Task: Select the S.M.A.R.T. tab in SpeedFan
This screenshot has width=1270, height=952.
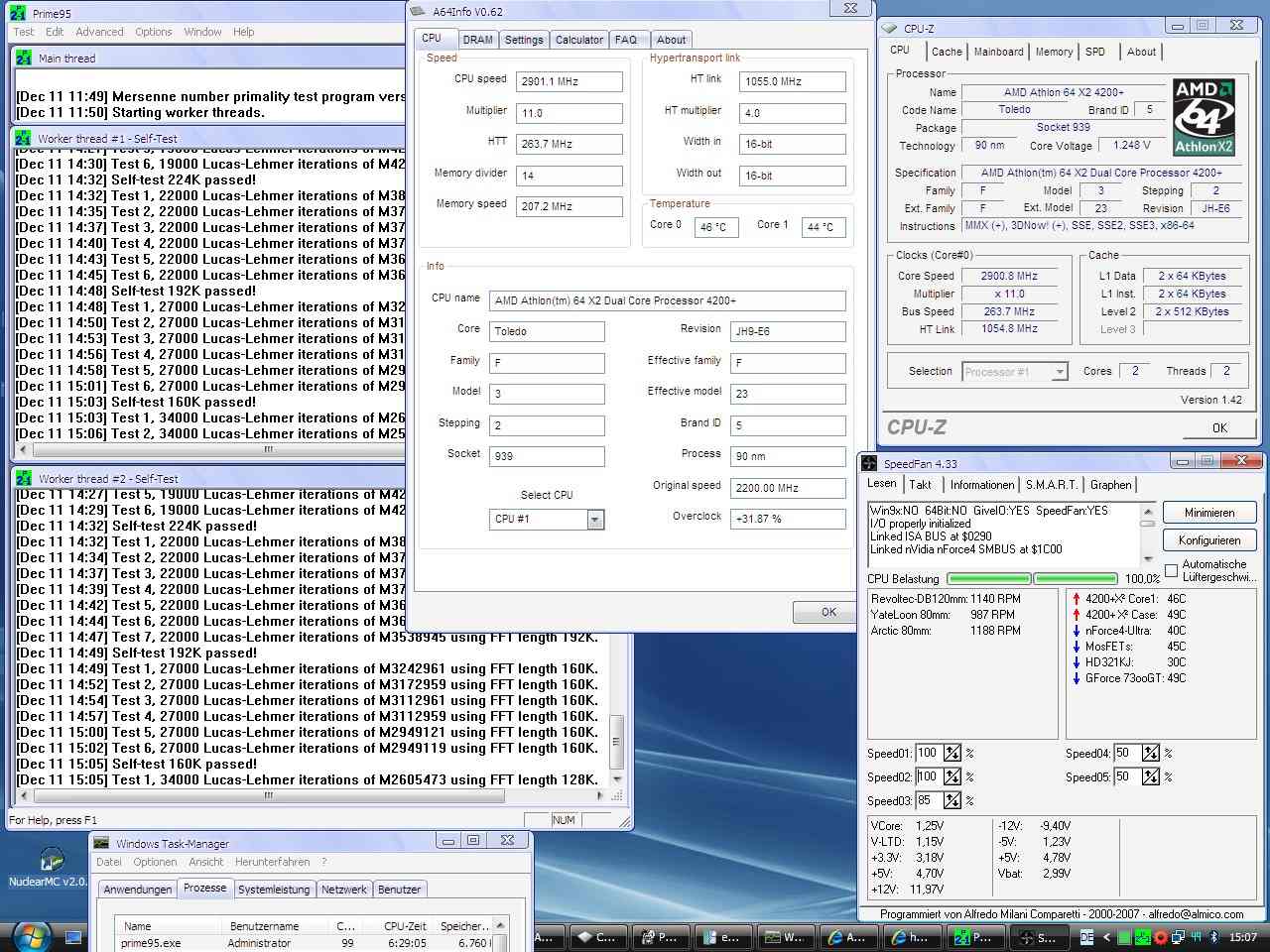Action: coord(1052,485)
